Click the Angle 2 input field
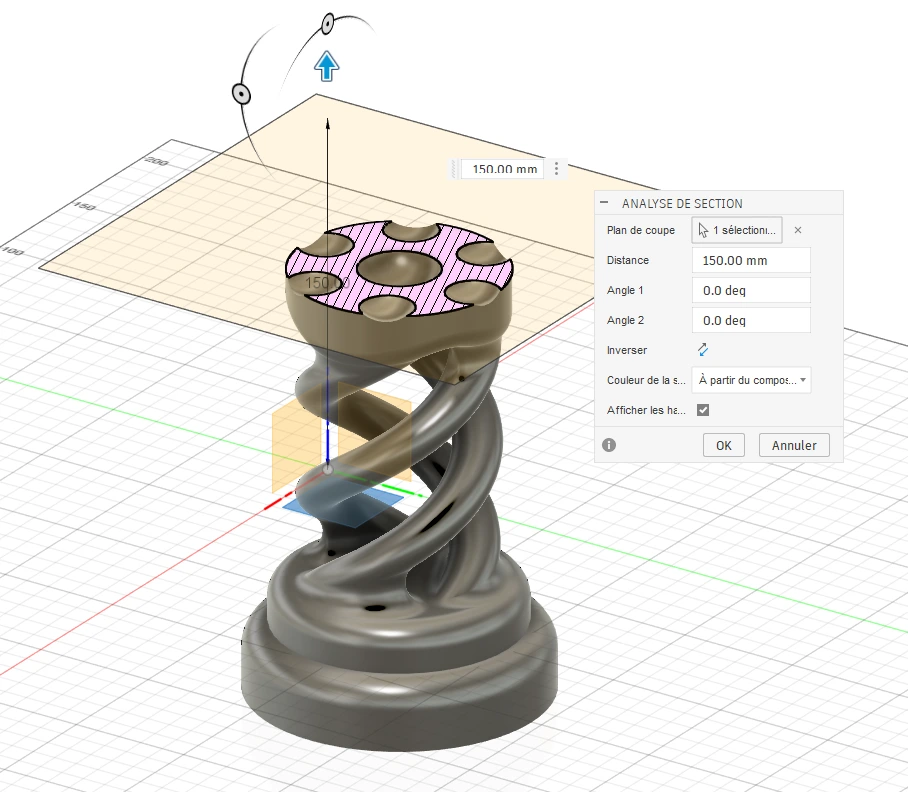Image resolution: width=908 pixels, height=792 pixels. pyautogui.click(x=750, y=320)
